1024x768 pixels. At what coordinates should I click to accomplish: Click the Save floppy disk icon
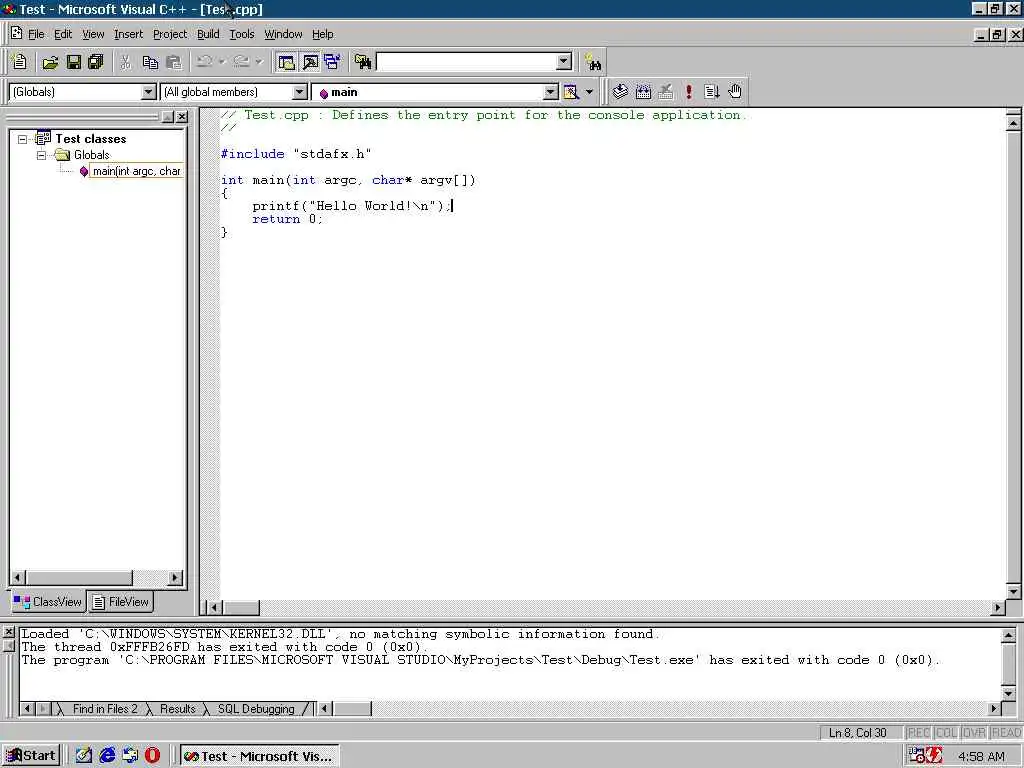click(73, 62)
